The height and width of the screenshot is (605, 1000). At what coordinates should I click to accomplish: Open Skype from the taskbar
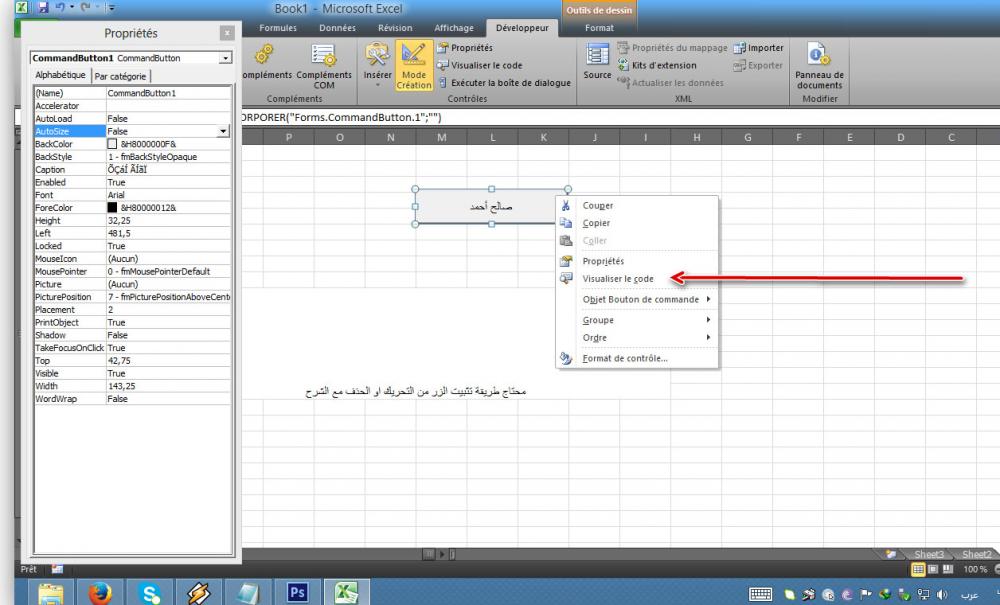150,594
